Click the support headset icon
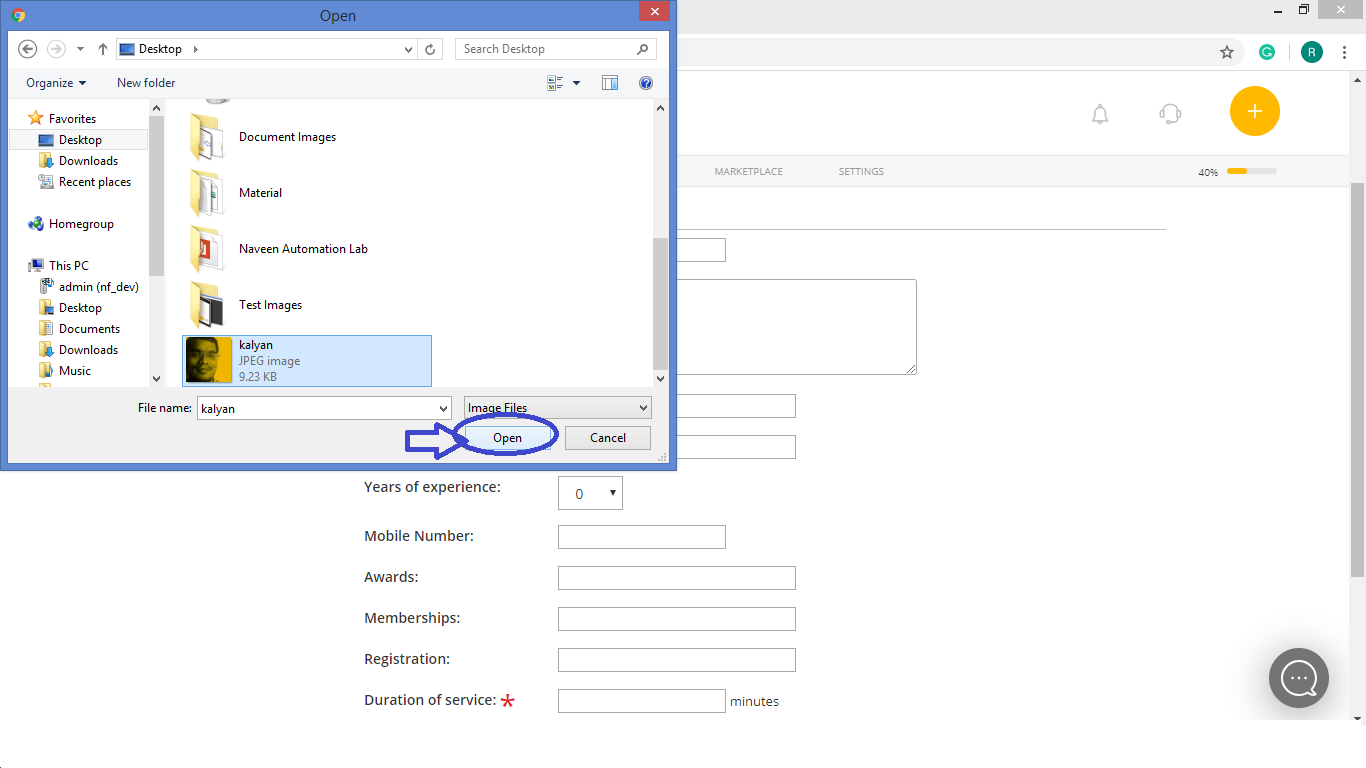 pos(1169,114)
